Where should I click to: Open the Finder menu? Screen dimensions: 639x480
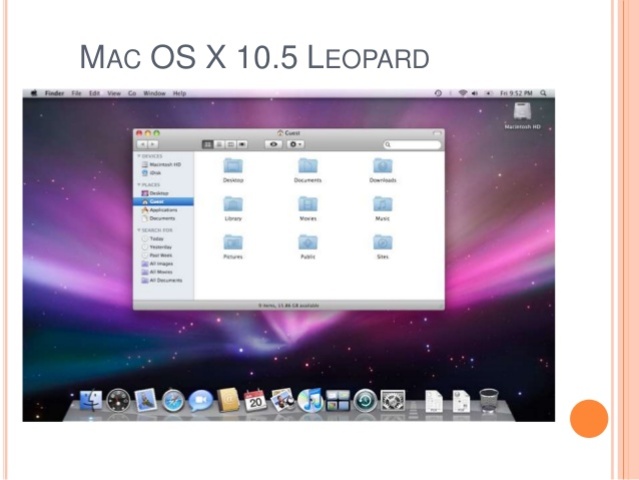pos(54,93)
